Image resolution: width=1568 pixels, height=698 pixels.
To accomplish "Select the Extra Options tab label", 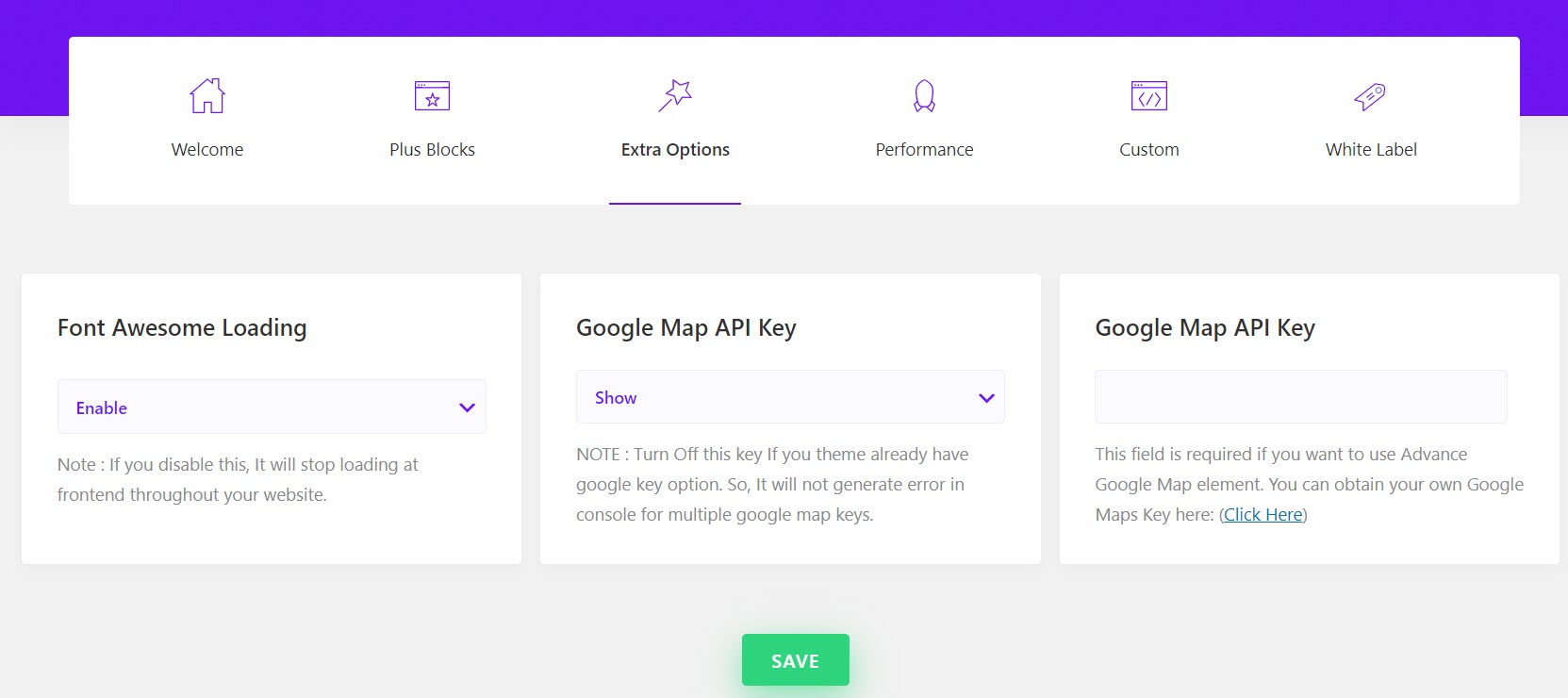I will click(x=675, y=149).
